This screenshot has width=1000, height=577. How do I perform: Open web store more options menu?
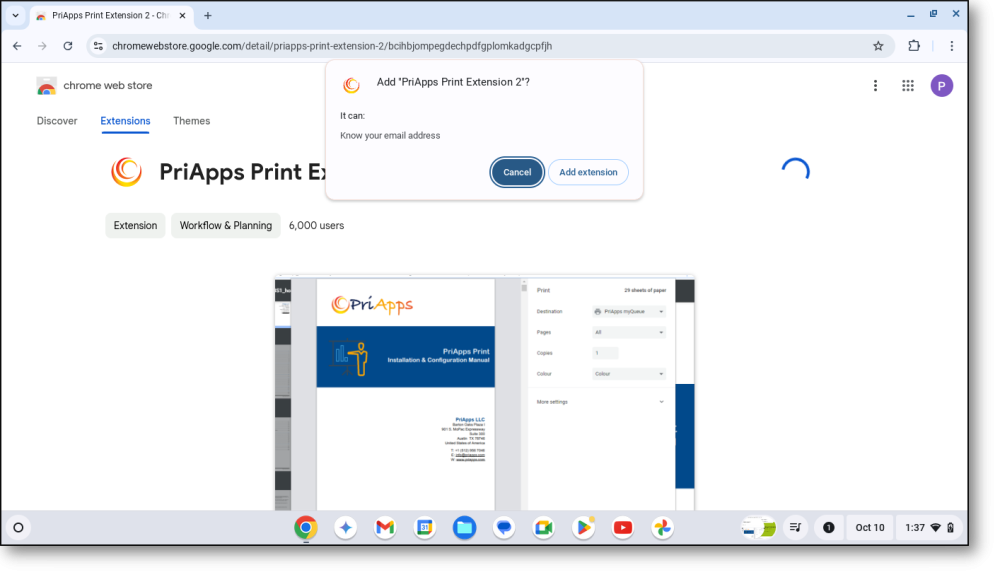click(x=875, y=85)
